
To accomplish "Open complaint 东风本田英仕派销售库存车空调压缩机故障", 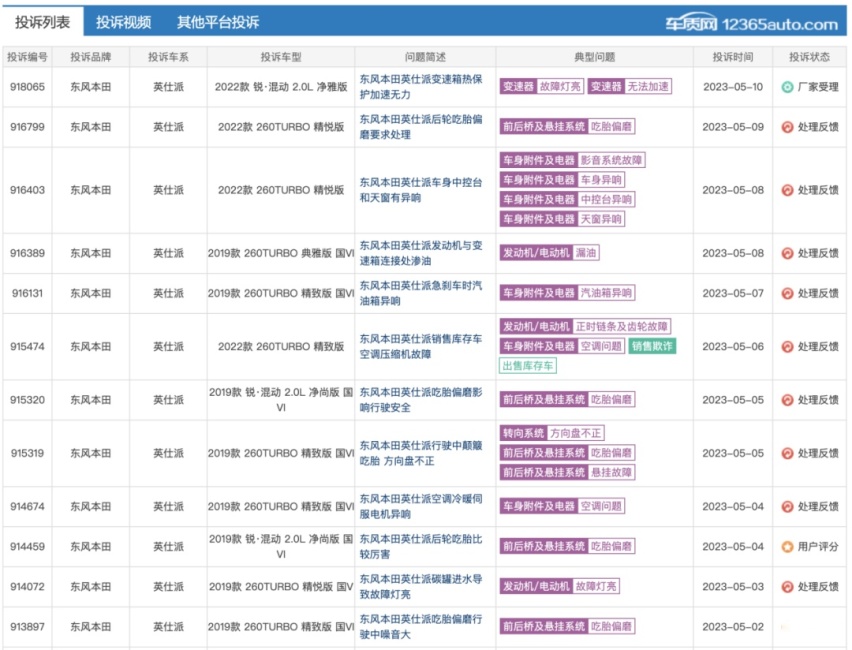I will (421, 347).
